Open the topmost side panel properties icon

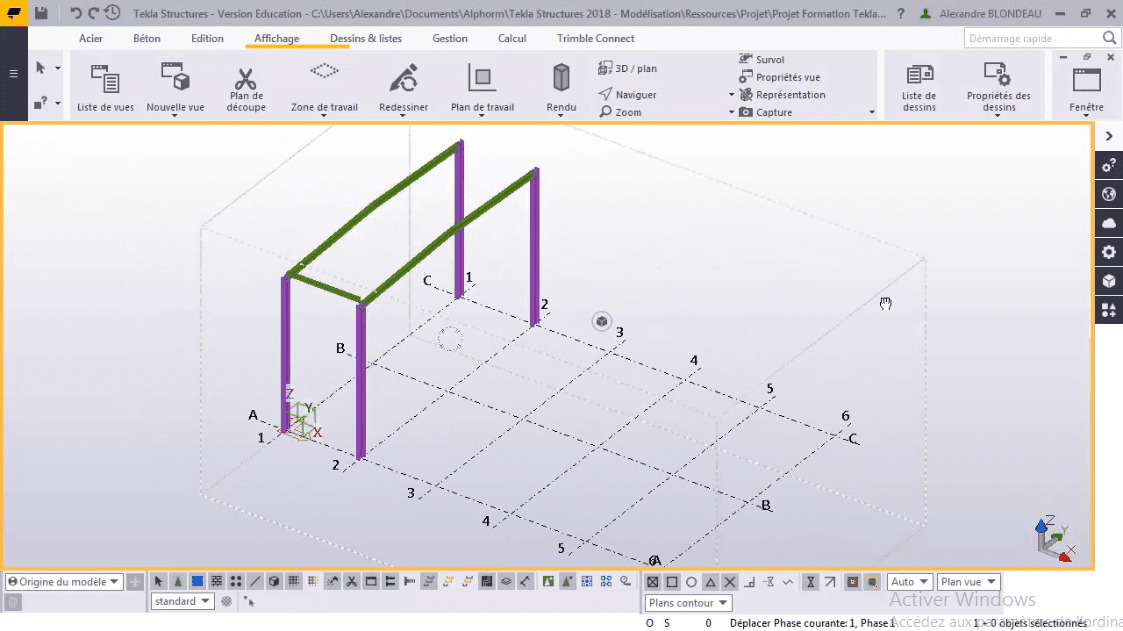1109,165
